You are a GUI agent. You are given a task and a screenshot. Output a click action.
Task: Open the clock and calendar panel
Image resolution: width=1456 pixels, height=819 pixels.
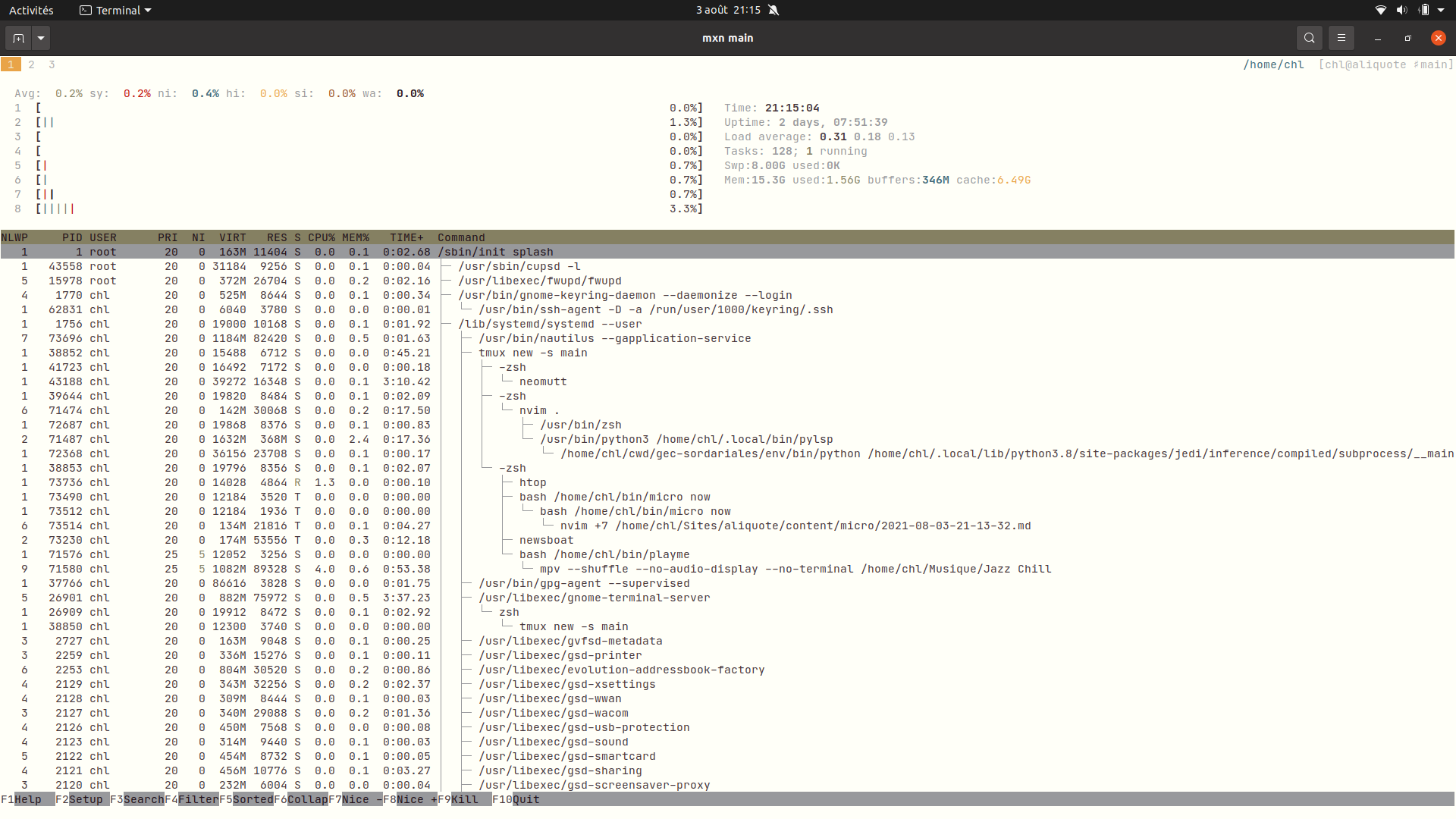point(728,10)
